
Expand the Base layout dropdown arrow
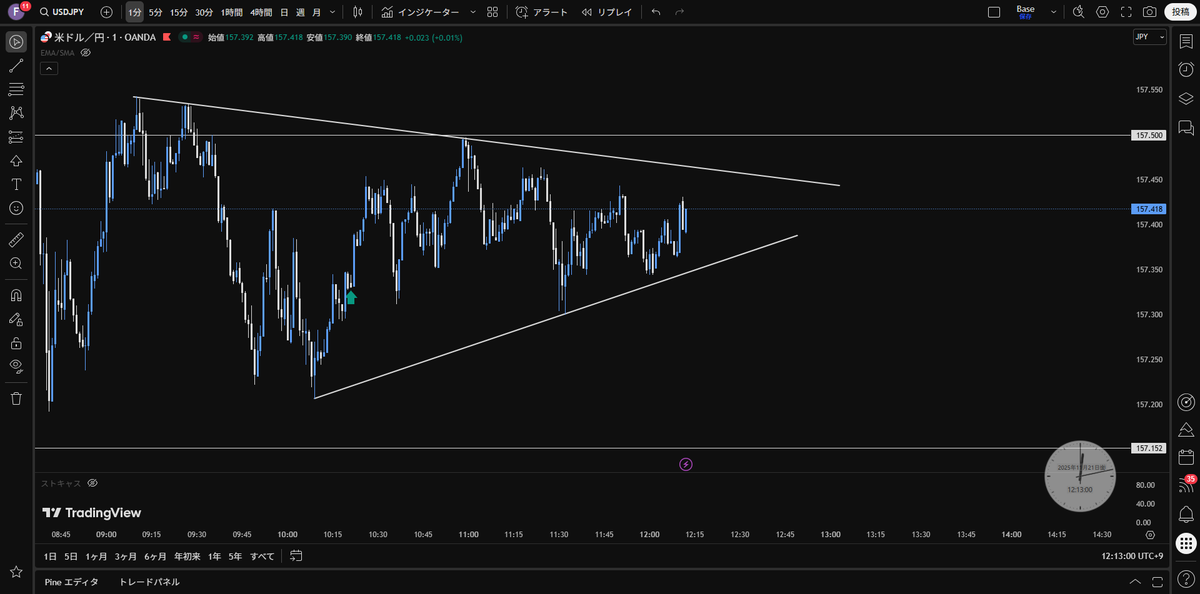coord(1053,12)
